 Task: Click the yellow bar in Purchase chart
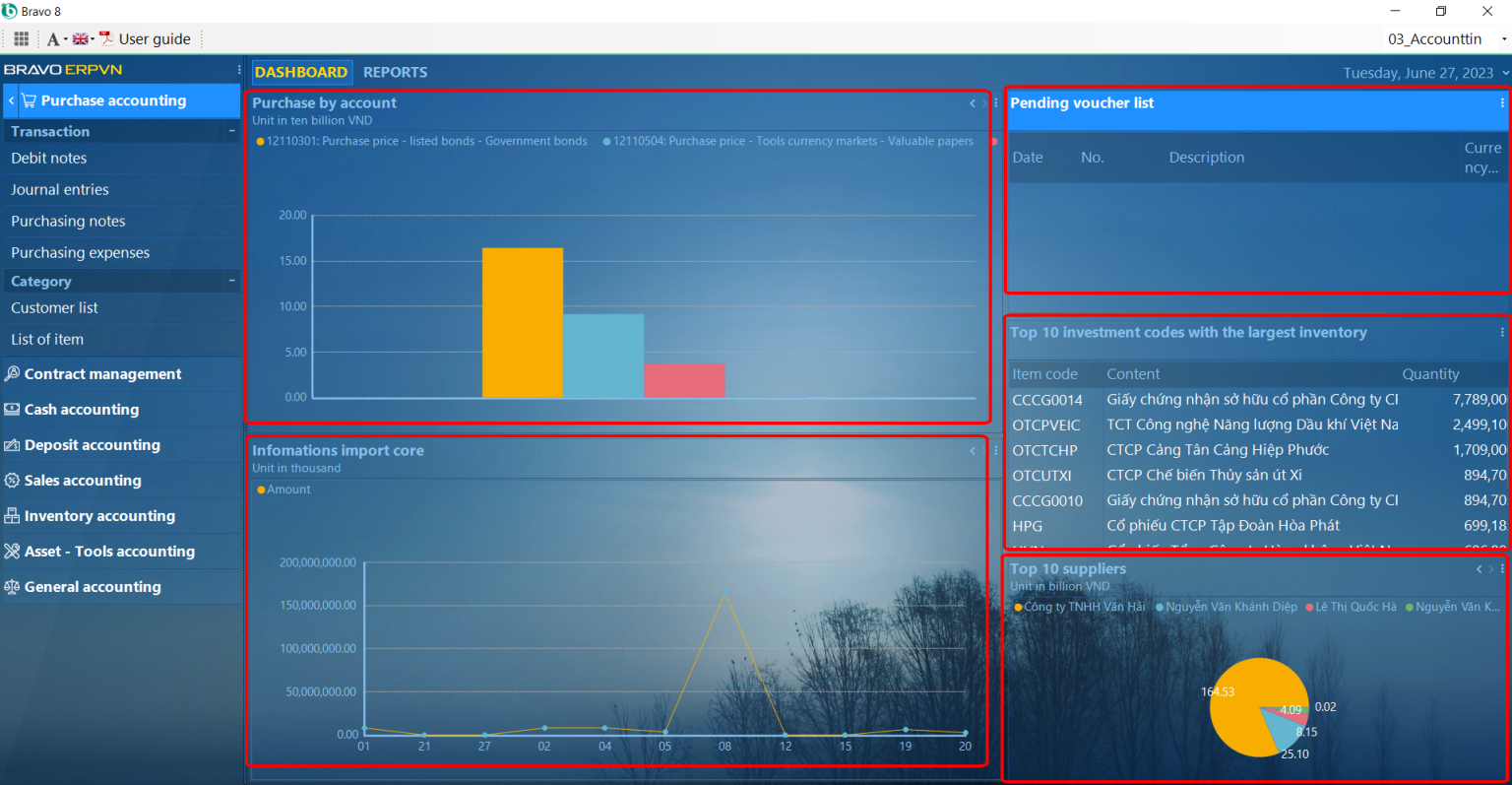[x=522, y=323]
